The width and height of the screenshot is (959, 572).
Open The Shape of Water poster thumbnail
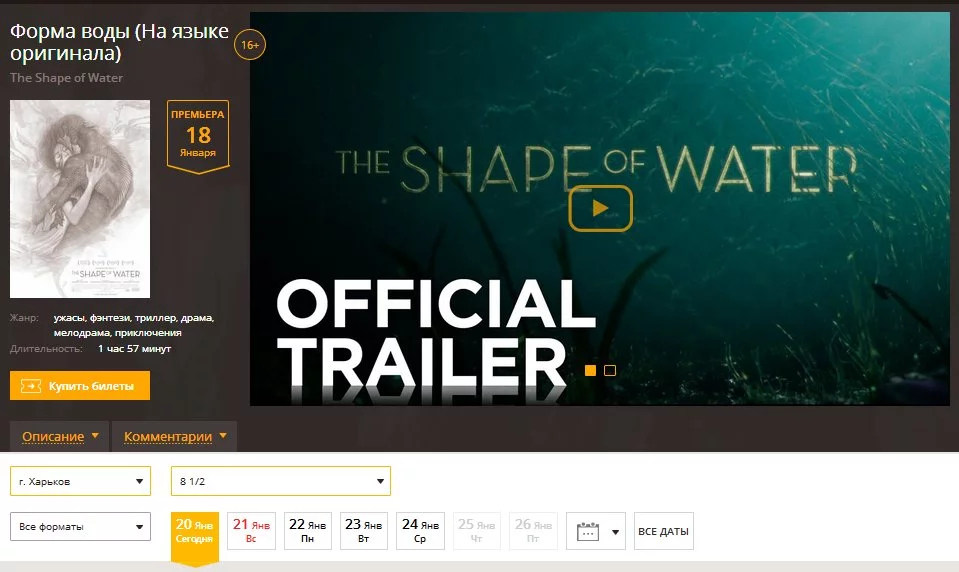[x=80, y=199]
